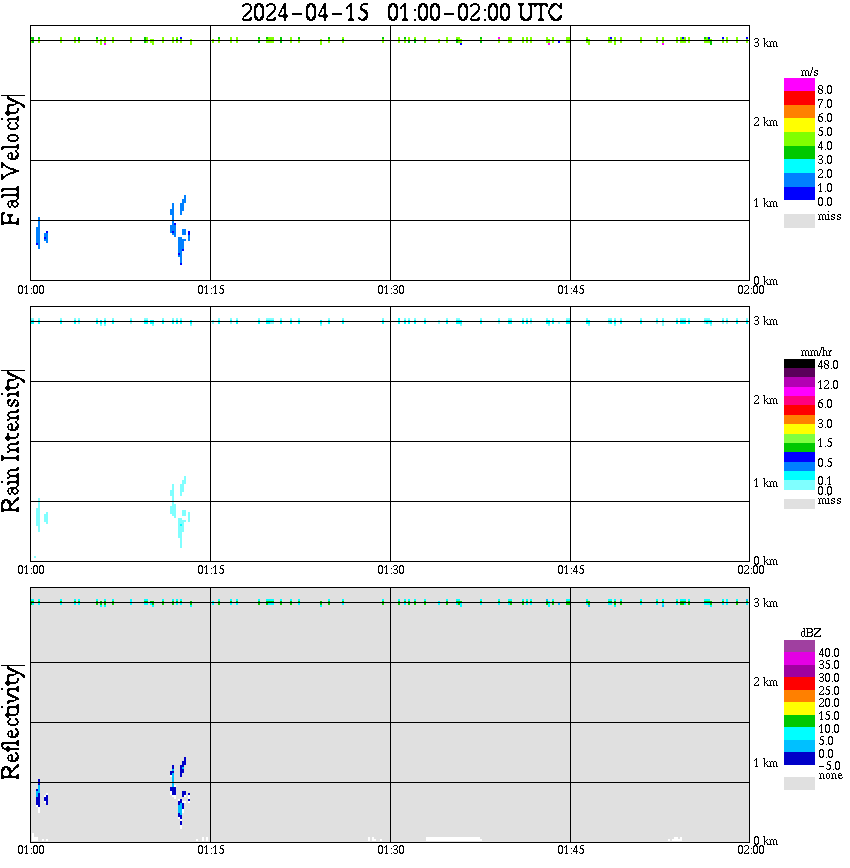Click the gray 'none' reflectivity swatch
The width and height of the screenshot is (850, 868).
click(x=799, y=783)
